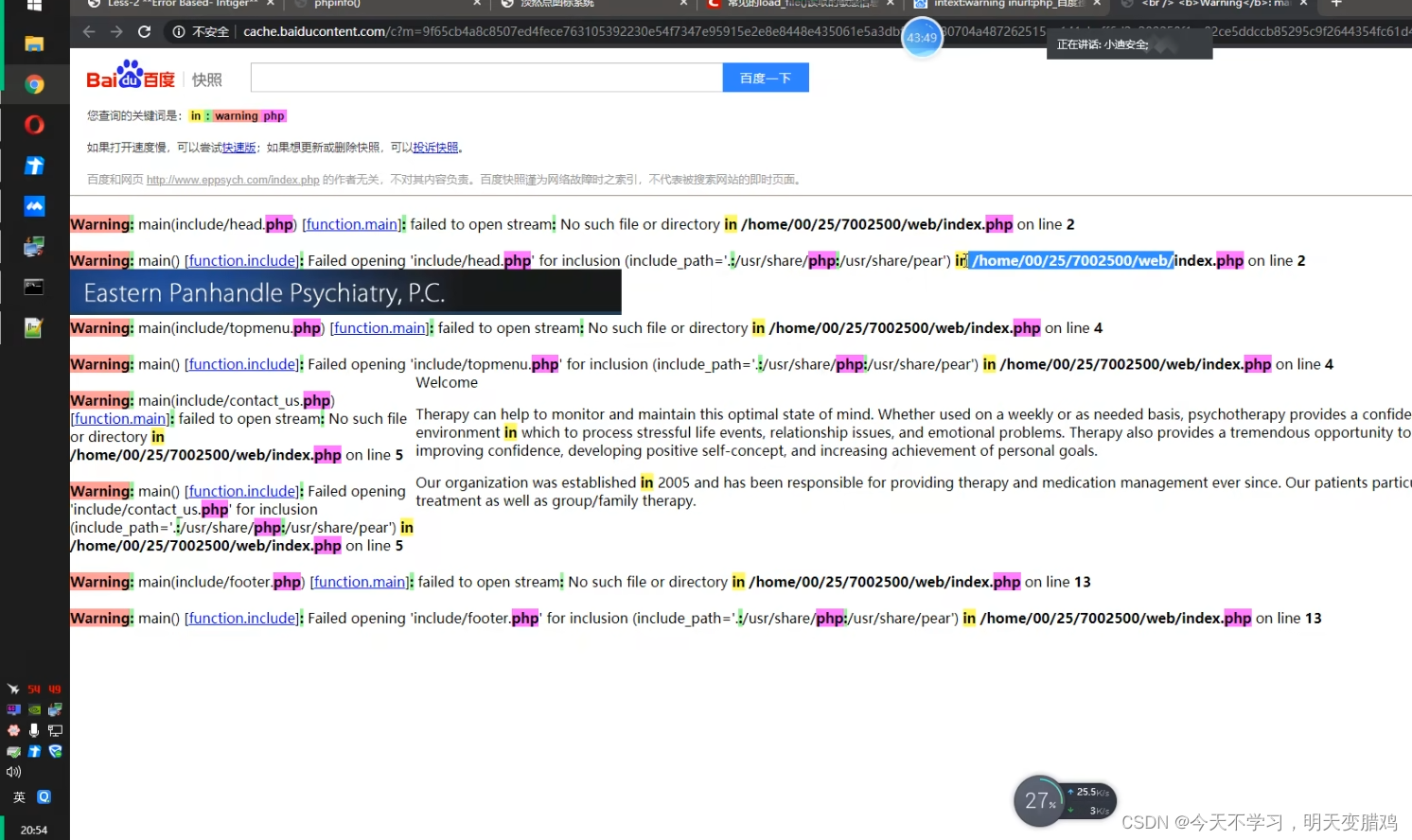1412x840 pixels.
Task: Click the 百度一下 search button
Action: click(x=766, y=78)
